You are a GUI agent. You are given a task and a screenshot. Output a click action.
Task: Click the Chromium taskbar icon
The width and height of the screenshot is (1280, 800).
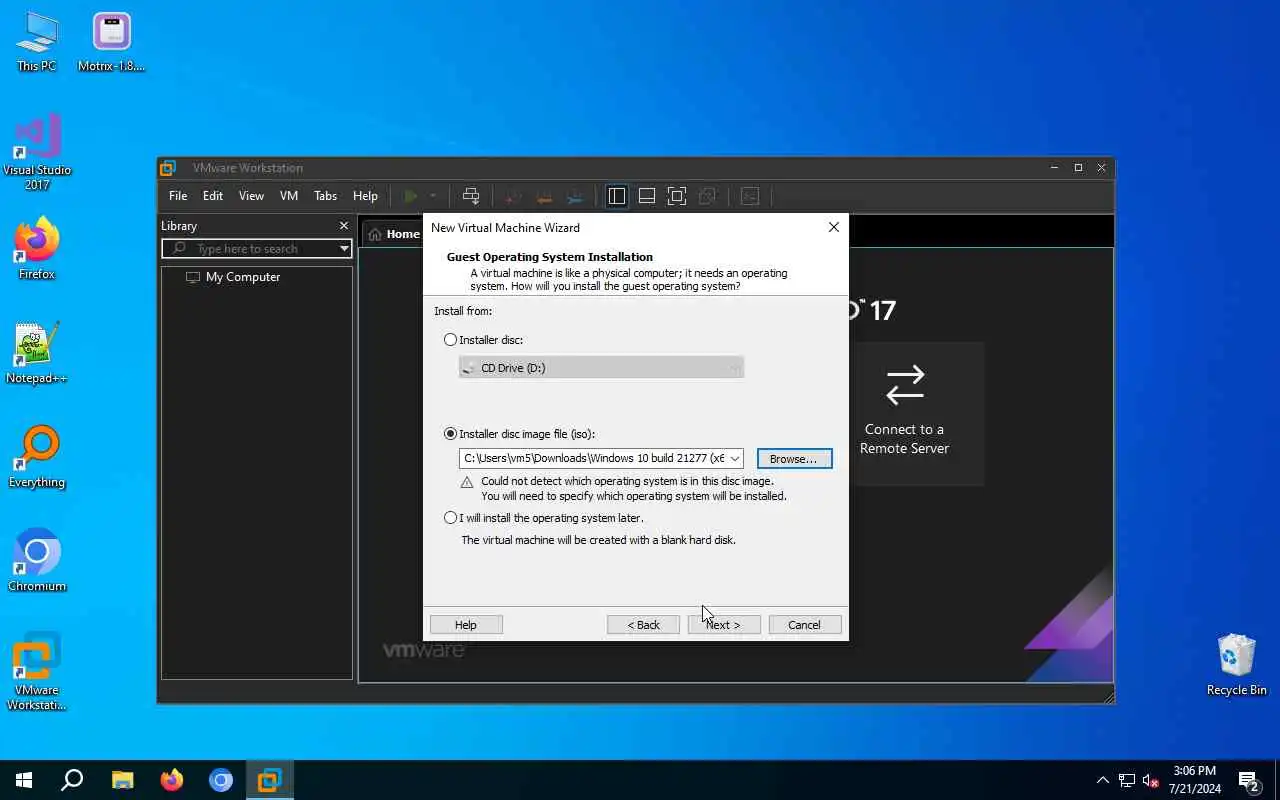pos(221,780)
